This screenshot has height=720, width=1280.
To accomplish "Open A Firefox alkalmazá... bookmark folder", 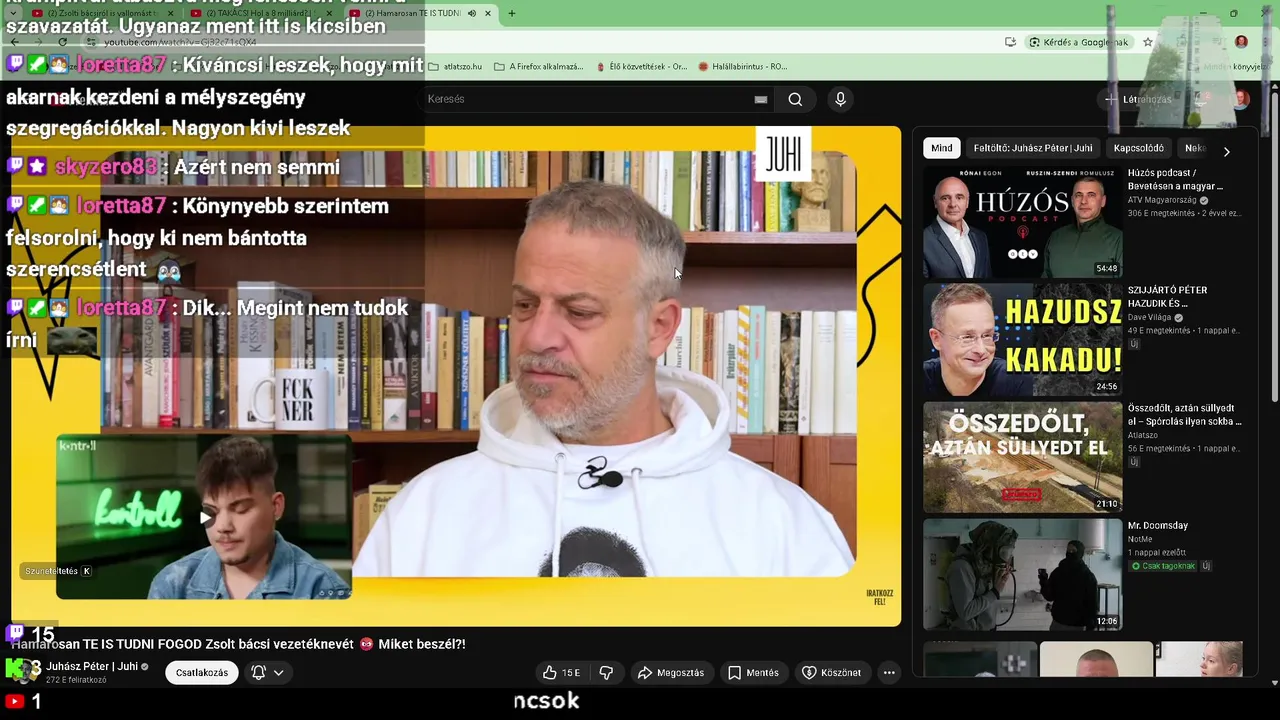I will 539,67.
